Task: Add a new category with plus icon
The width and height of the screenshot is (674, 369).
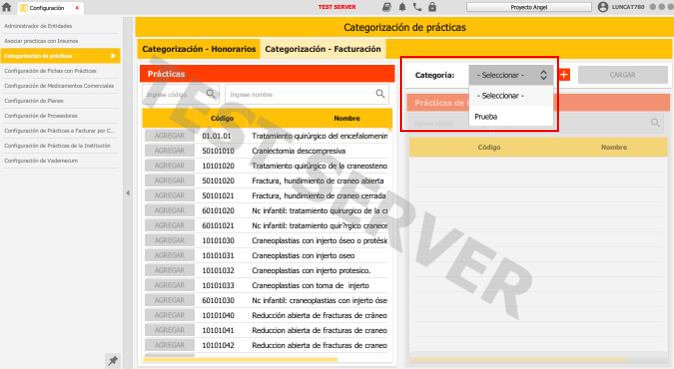Action: click(x=564, y=75)
